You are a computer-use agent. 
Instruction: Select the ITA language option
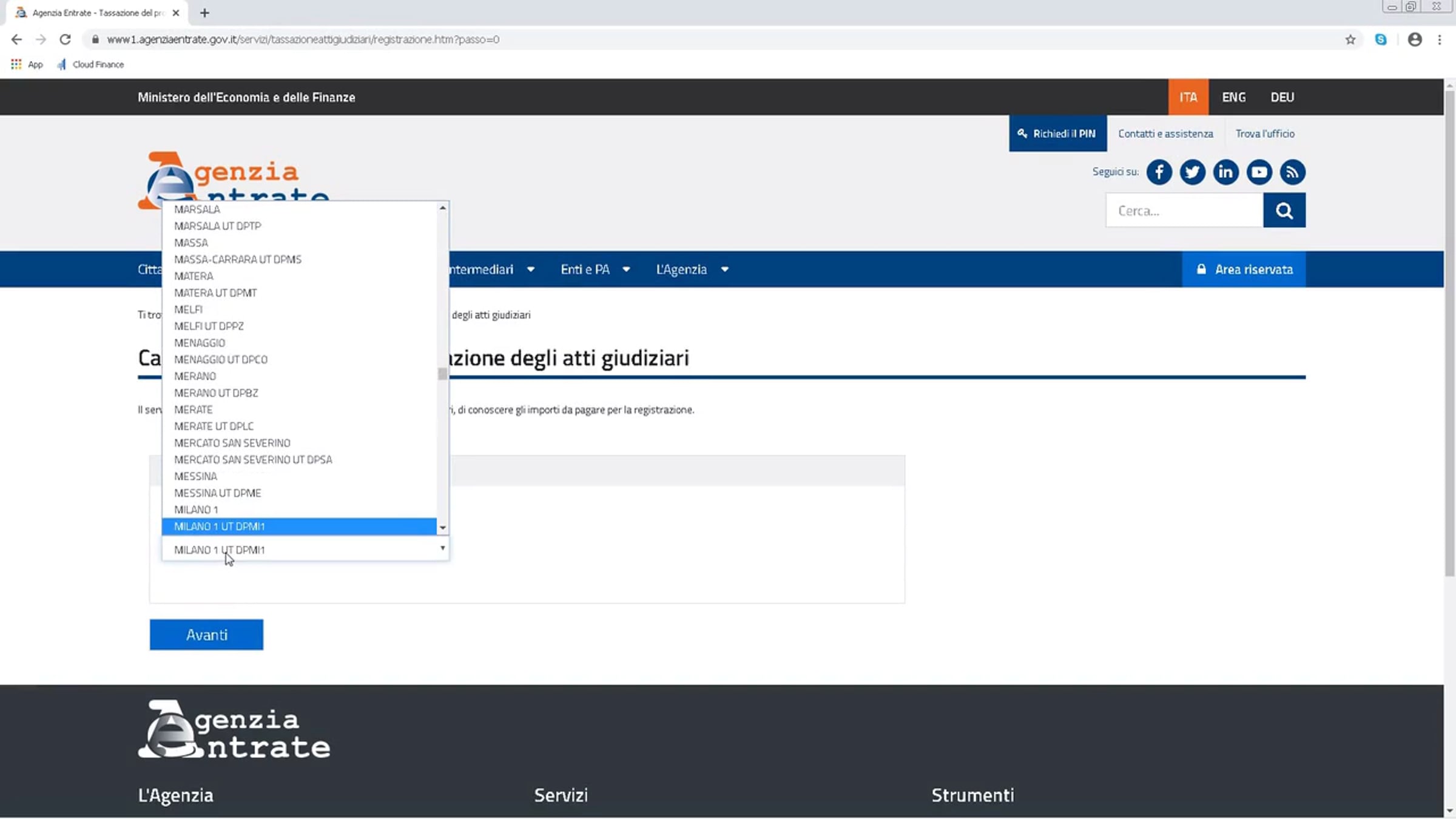pos(1188,97)
